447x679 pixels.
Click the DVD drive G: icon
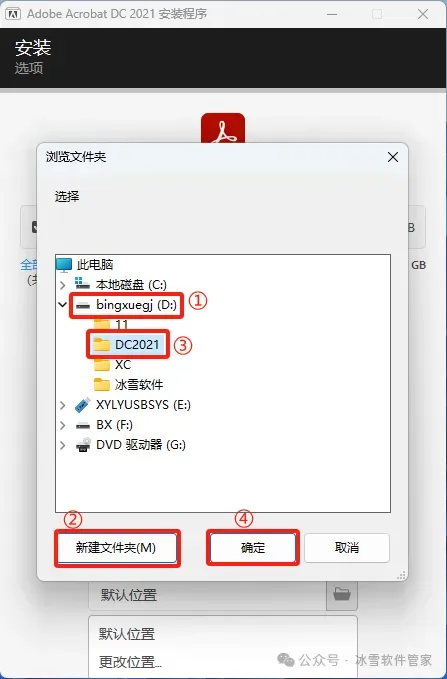point(83,444)
